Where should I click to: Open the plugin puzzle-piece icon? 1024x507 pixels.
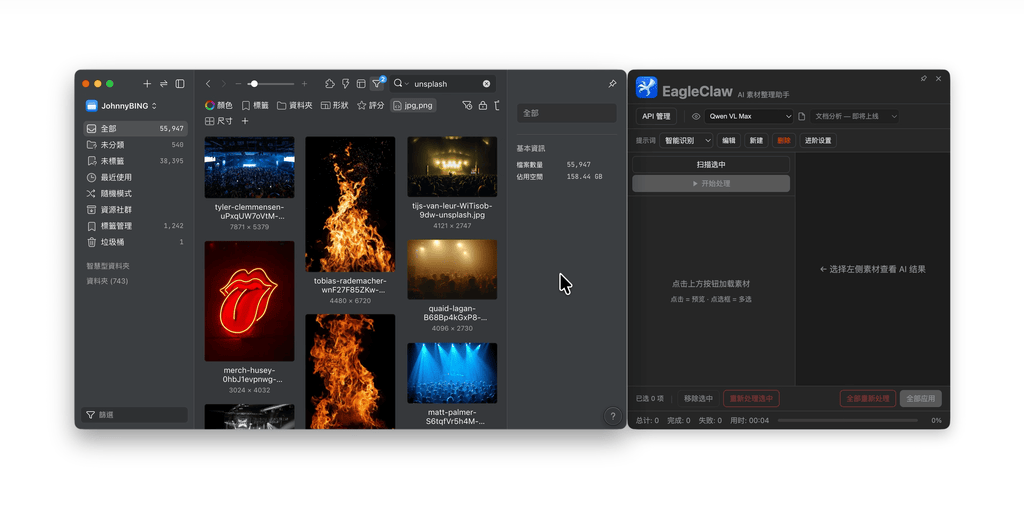(330, 84)
